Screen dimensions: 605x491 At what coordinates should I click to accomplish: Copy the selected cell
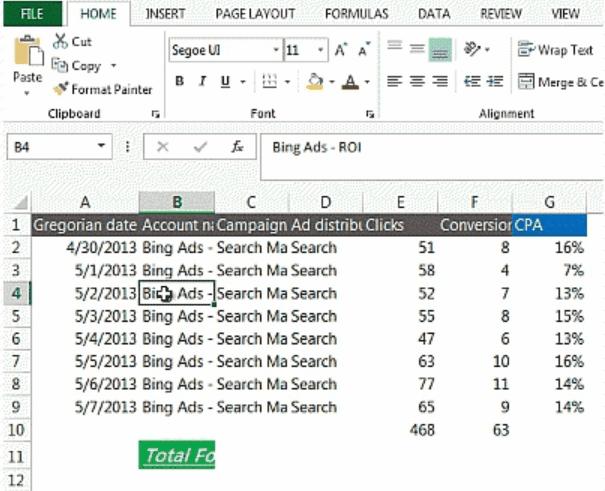point(76,66)
